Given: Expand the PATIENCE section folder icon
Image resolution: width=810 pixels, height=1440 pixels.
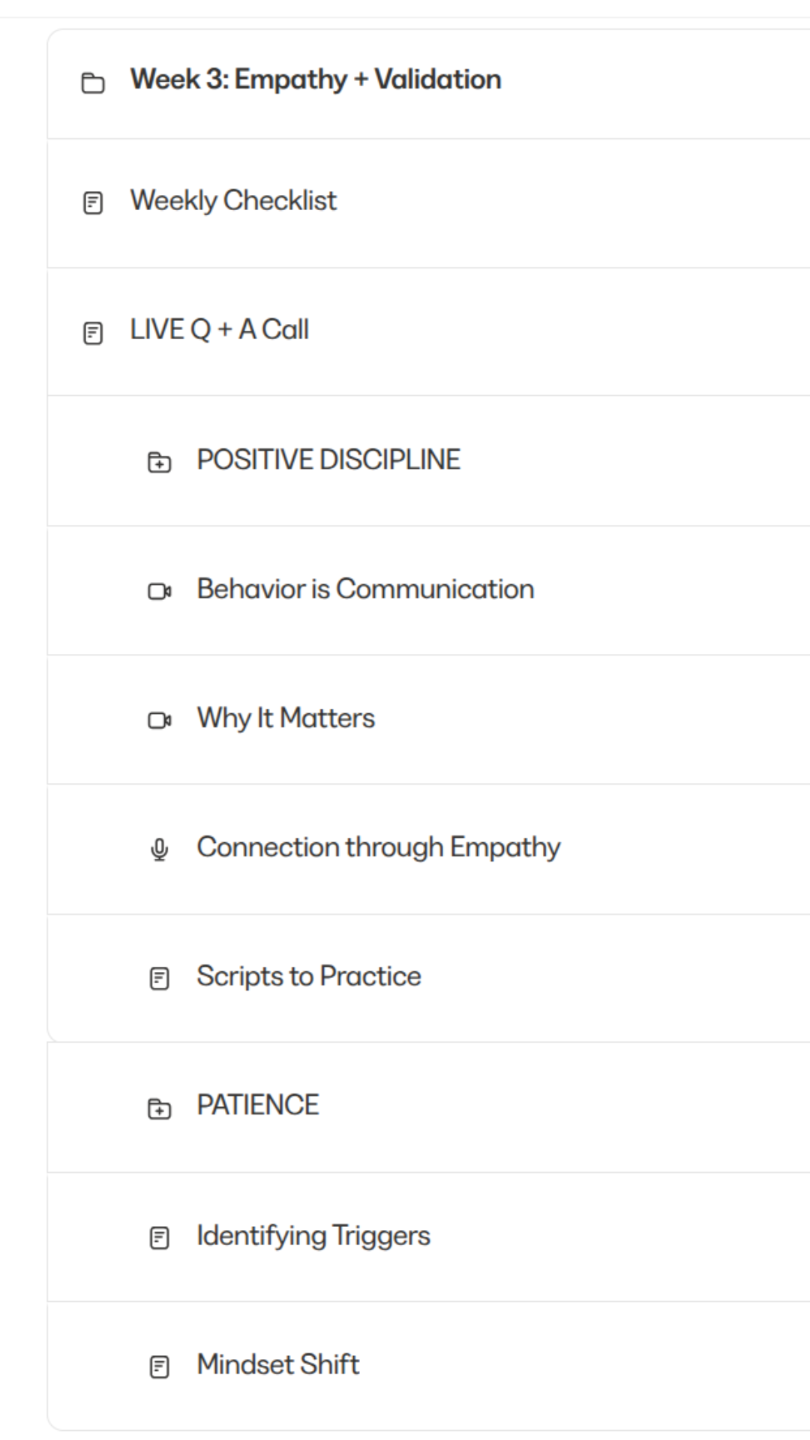Looking at the screenshot, I should [159, 1108].
